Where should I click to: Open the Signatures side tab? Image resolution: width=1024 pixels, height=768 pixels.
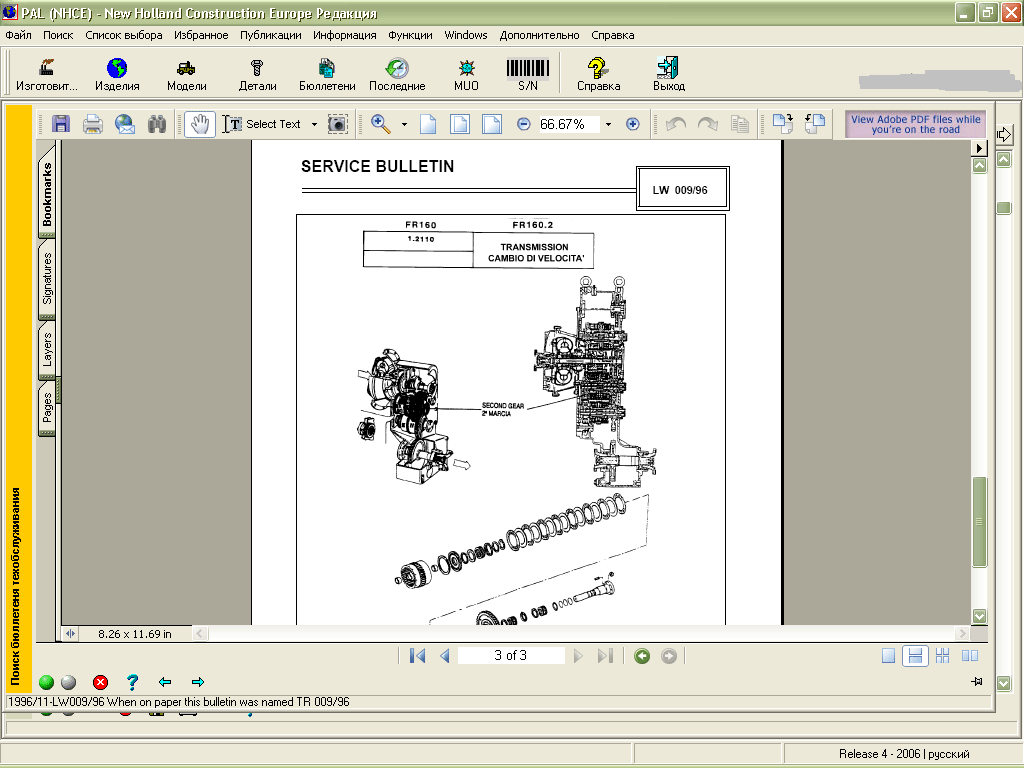[x=47, y=279]
